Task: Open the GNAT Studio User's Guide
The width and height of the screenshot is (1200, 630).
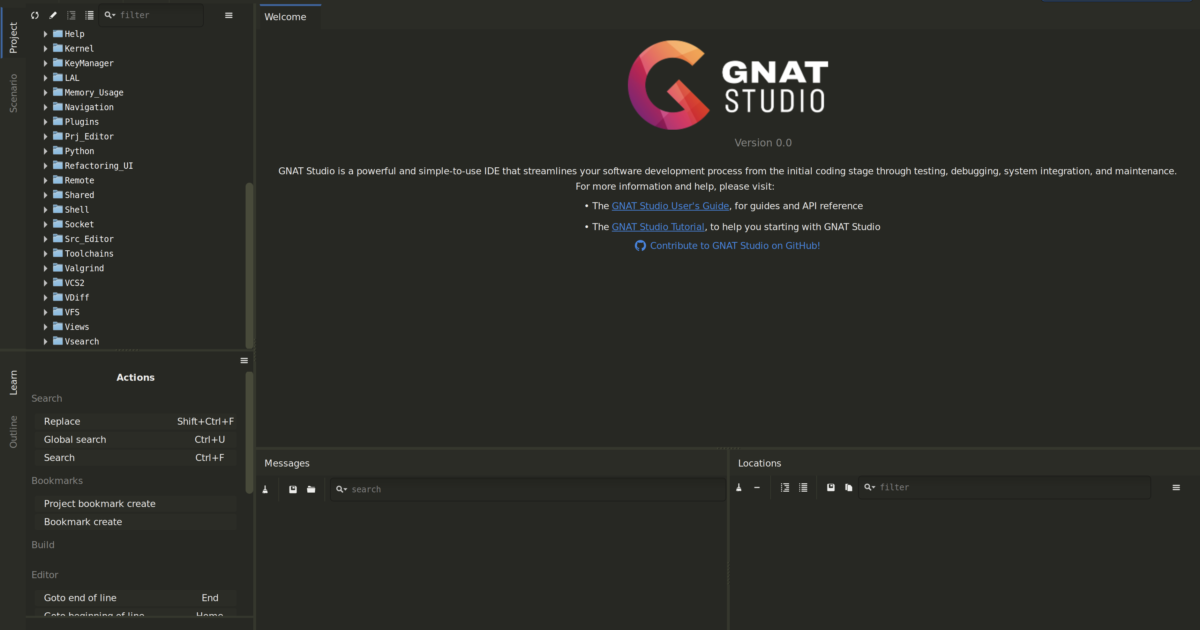Action: (x=670, y=205)
